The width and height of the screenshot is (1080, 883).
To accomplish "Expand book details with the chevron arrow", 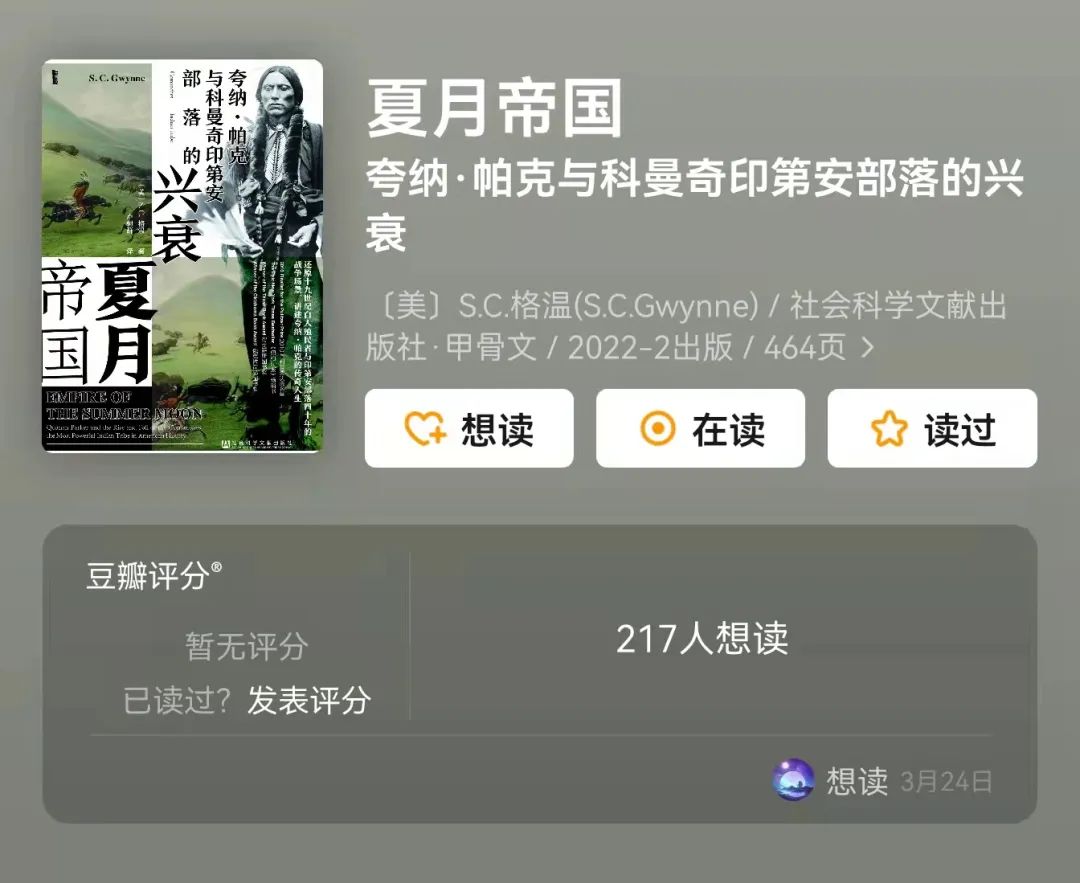I will (x=868, y=348).
